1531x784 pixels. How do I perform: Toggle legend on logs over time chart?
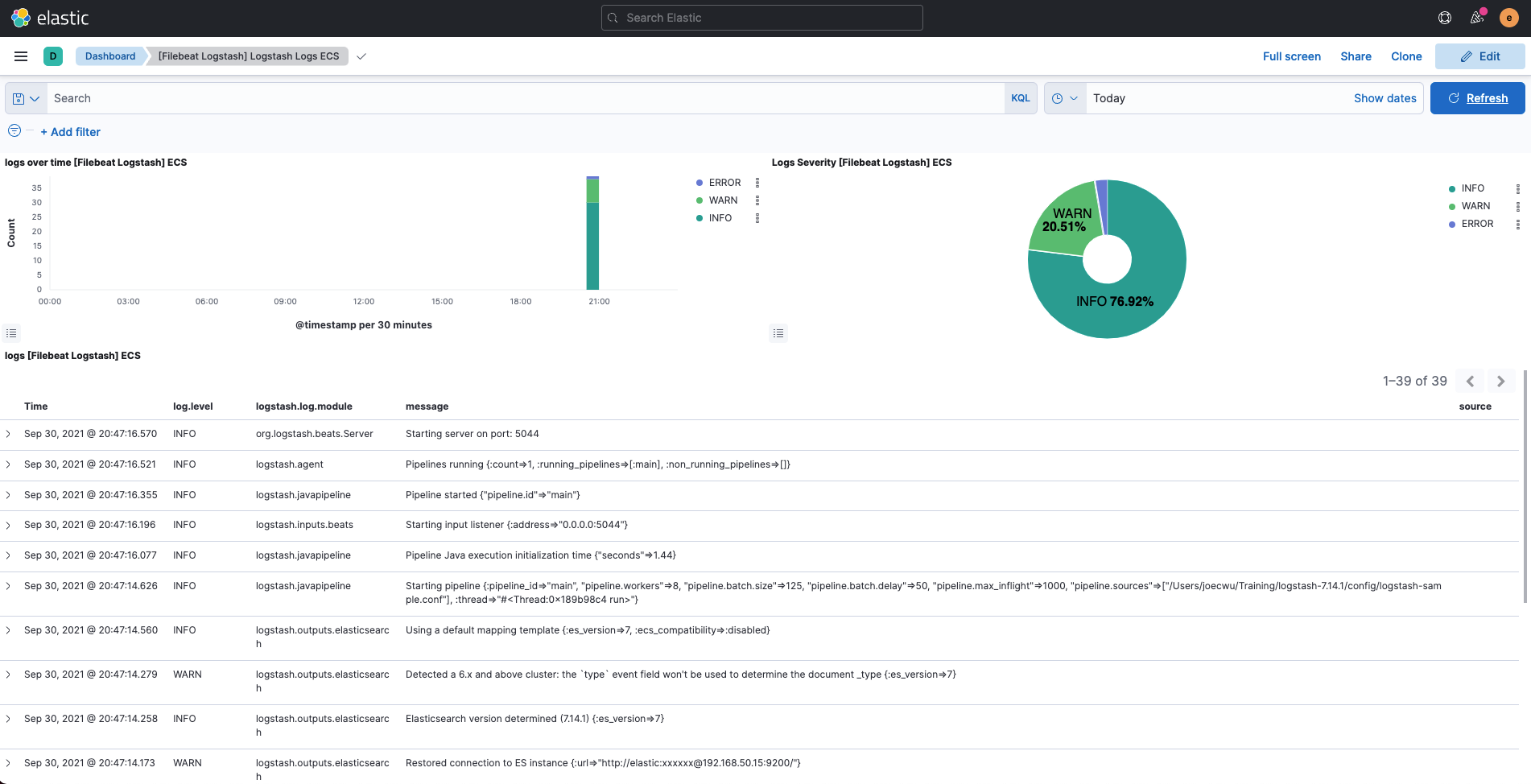tap(11, 333)
